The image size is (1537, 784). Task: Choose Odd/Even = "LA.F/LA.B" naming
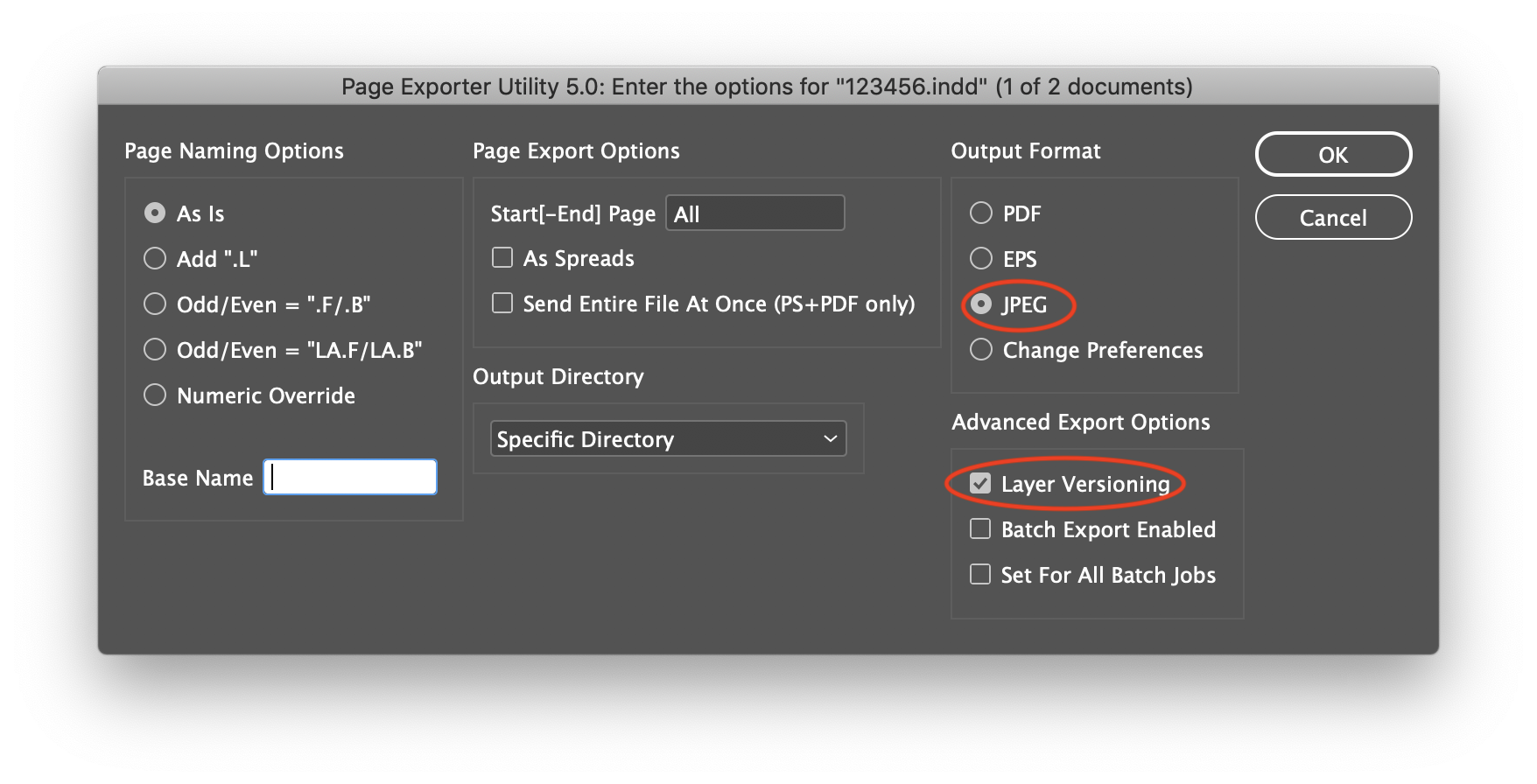[x=155, y=348]
